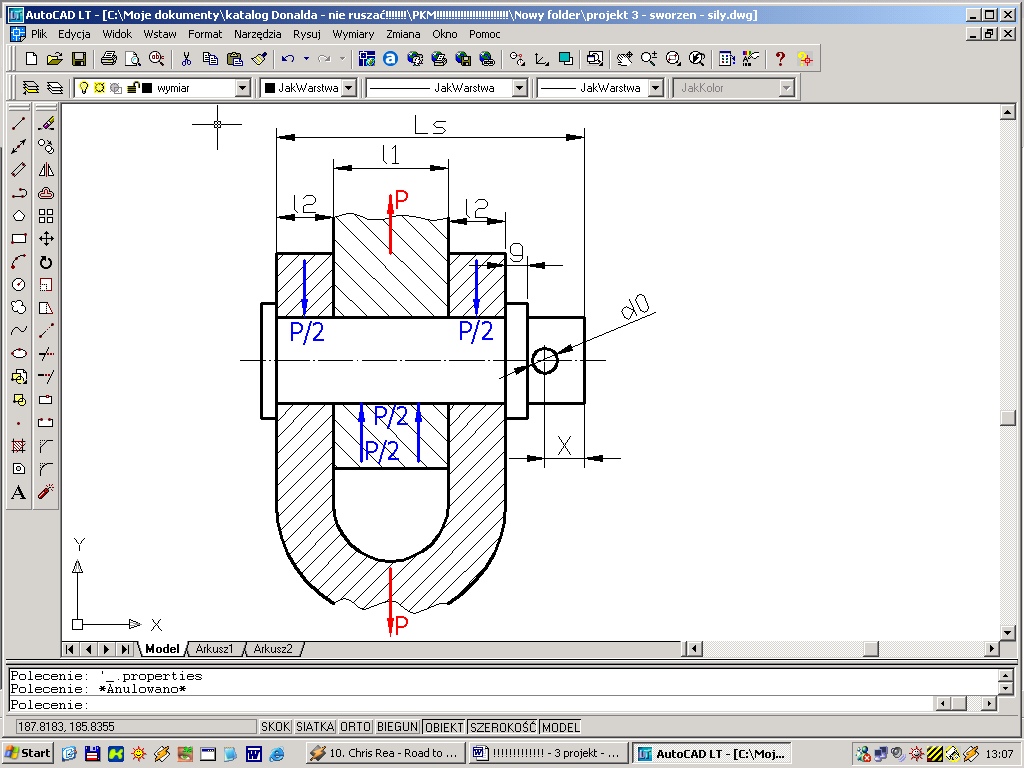This screenshot has width=1024, height=768.
Task: Expand the wymiar layer dropdown
Action: [242, 88]
